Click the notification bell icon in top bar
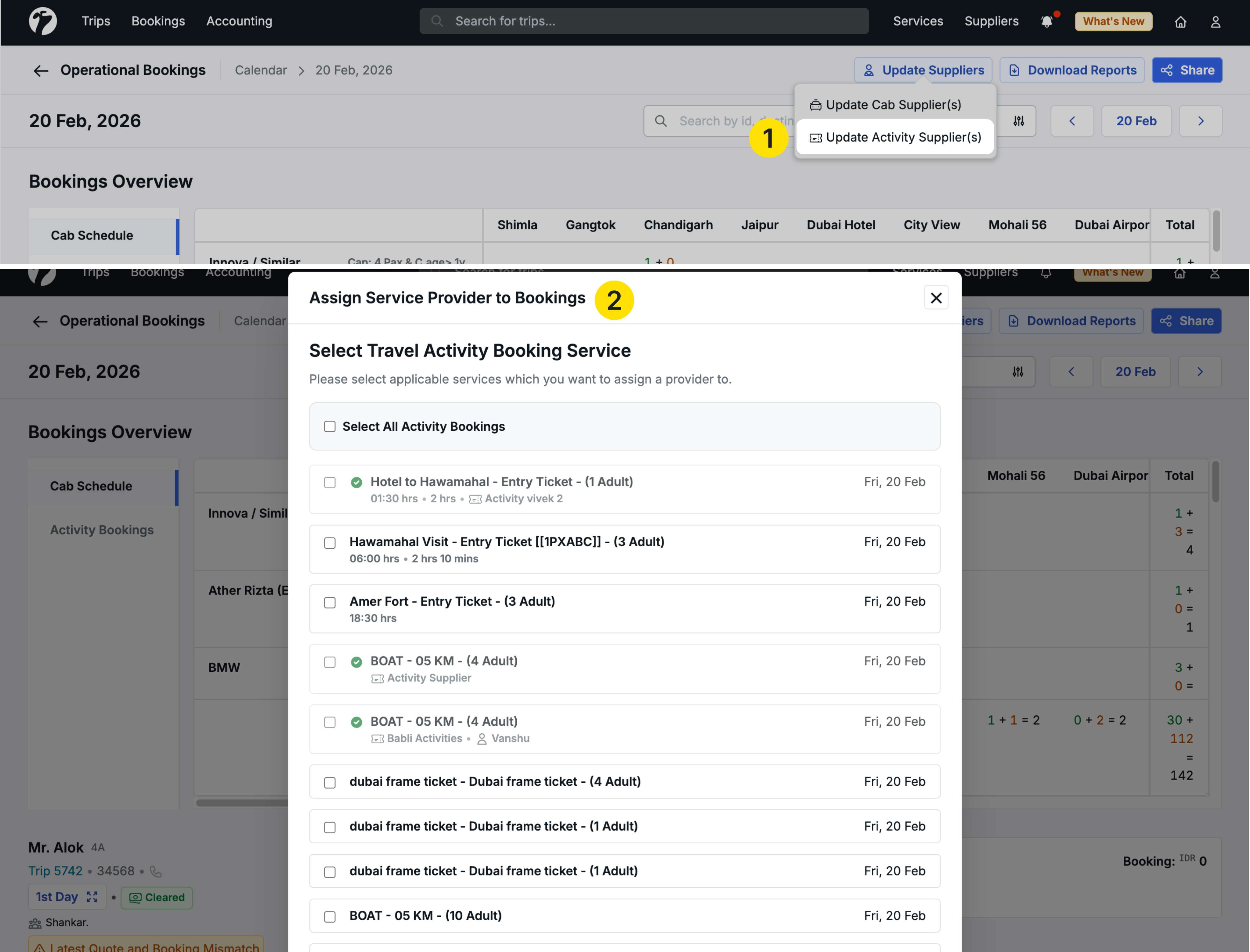 click(x=1046, y=22)
